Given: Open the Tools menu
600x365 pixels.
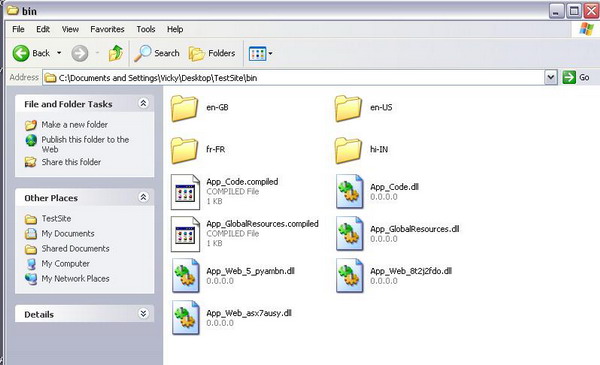Looking at the screenshot, I should tap(146, 29).
